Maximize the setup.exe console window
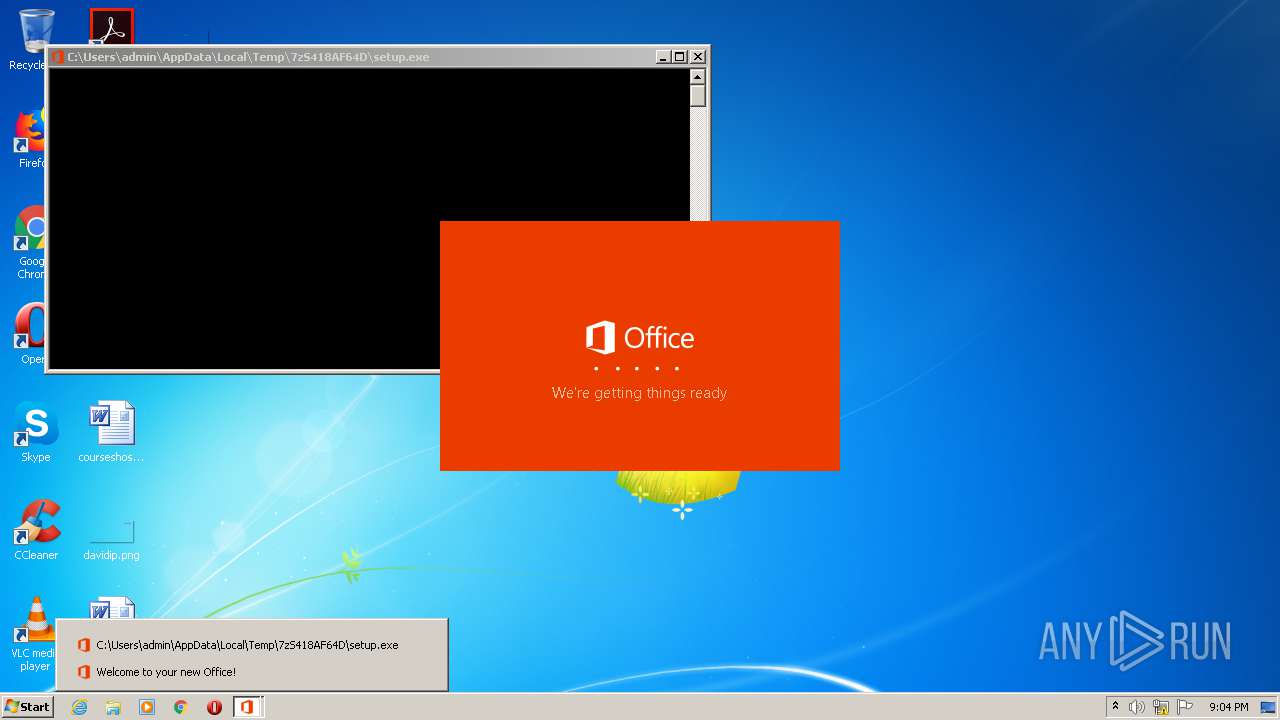Viewport: 1280px width, 720px height. (680, 57)
